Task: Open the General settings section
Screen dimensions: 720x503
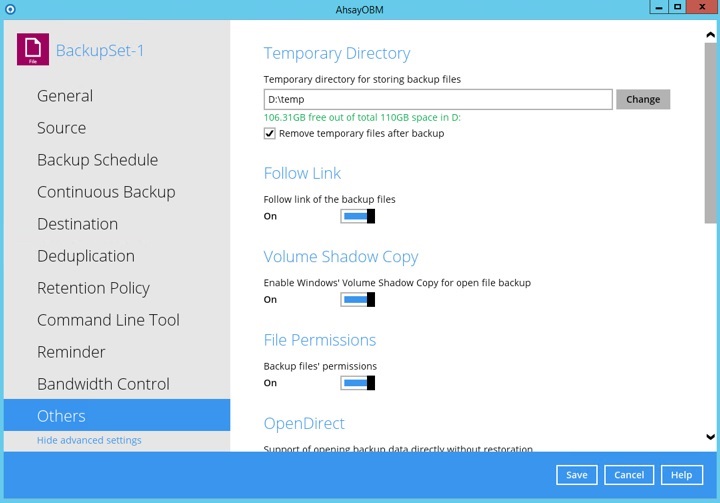Action: (x=65, y=96)
